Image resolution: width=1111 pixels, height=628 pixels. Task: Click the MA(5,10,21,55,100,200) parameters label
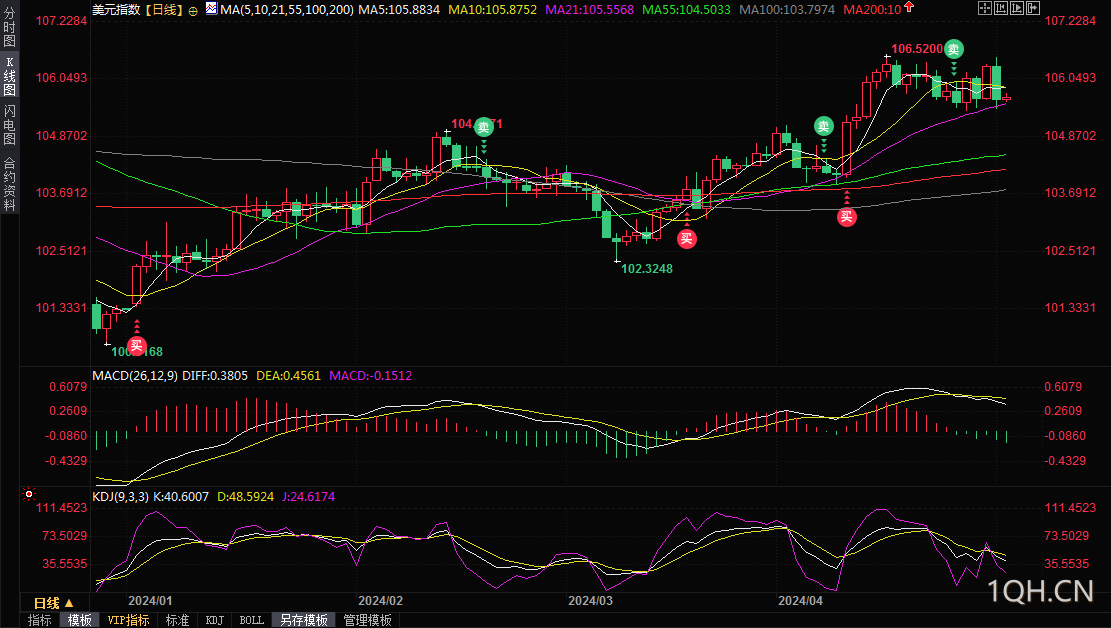(x=287, y=10)
